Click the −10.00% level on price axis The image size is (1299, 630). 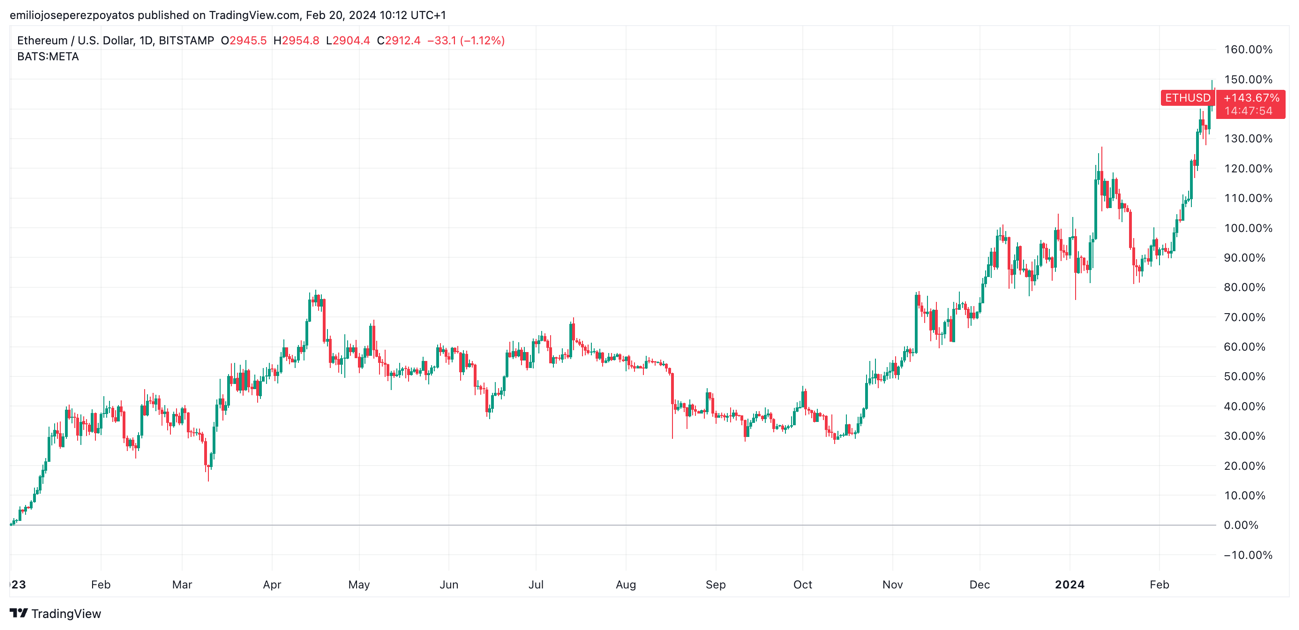(x=1248, y=555)
